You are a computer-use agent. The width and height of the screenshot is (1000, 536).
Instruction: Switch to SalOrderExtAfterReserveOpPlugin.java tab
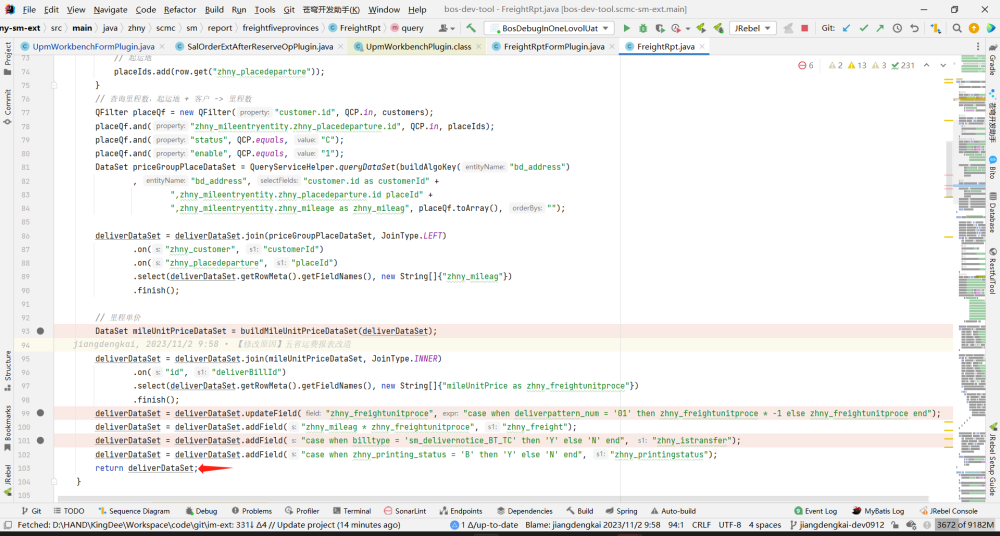click(260, 47)
